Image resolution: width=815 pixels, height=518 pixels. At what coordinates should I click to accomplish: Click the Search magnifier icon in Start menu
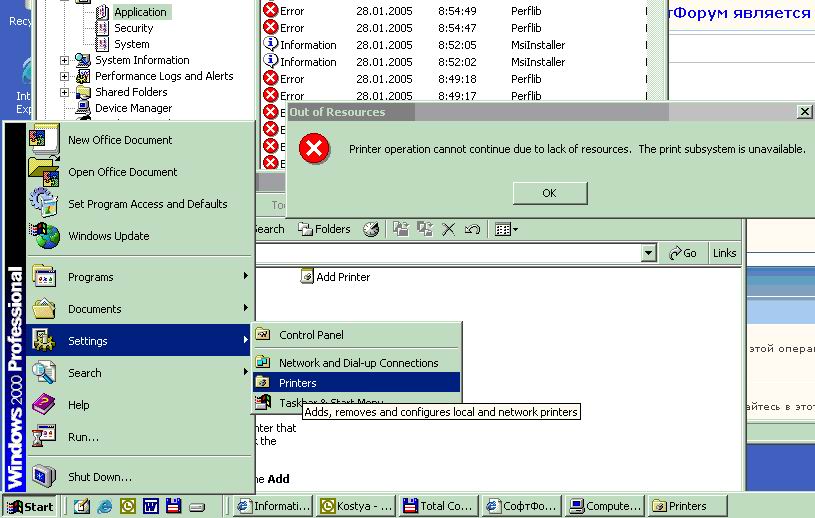[44, 373]
